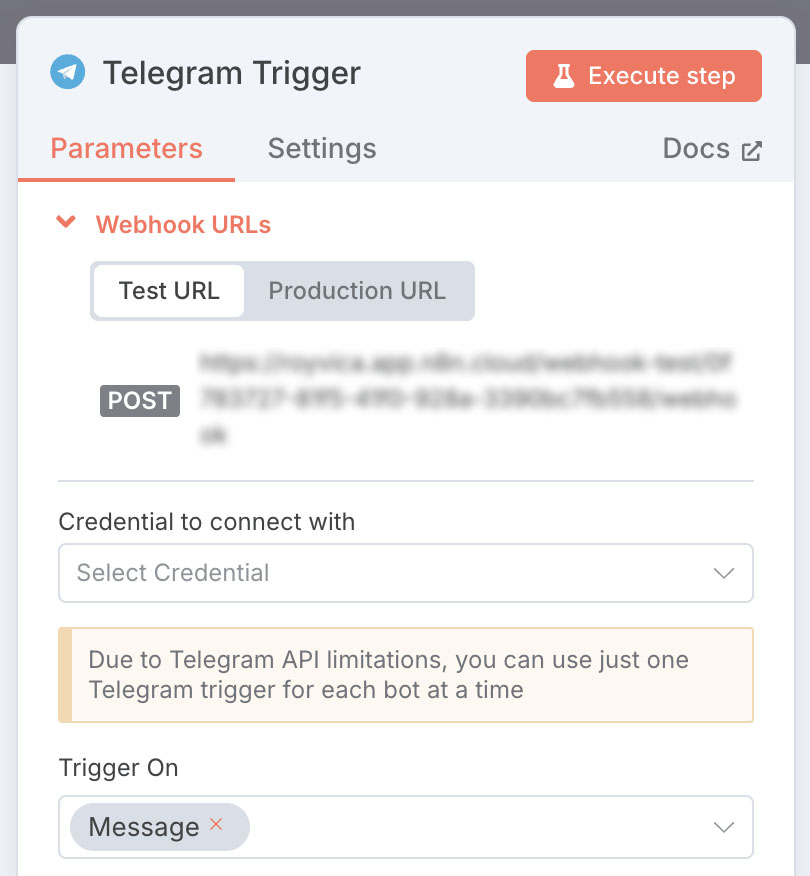810x876 pixels.
Task: Select the Test URL option
Action: (x=169, y=291)
